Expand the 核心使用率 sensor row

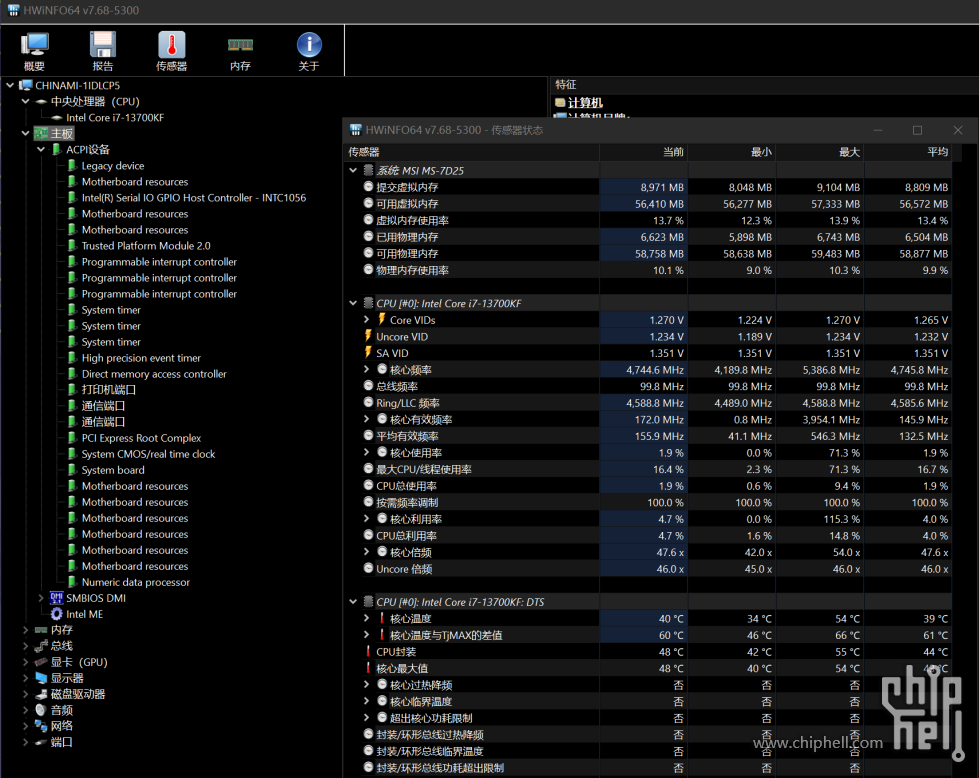coord(367,452)
